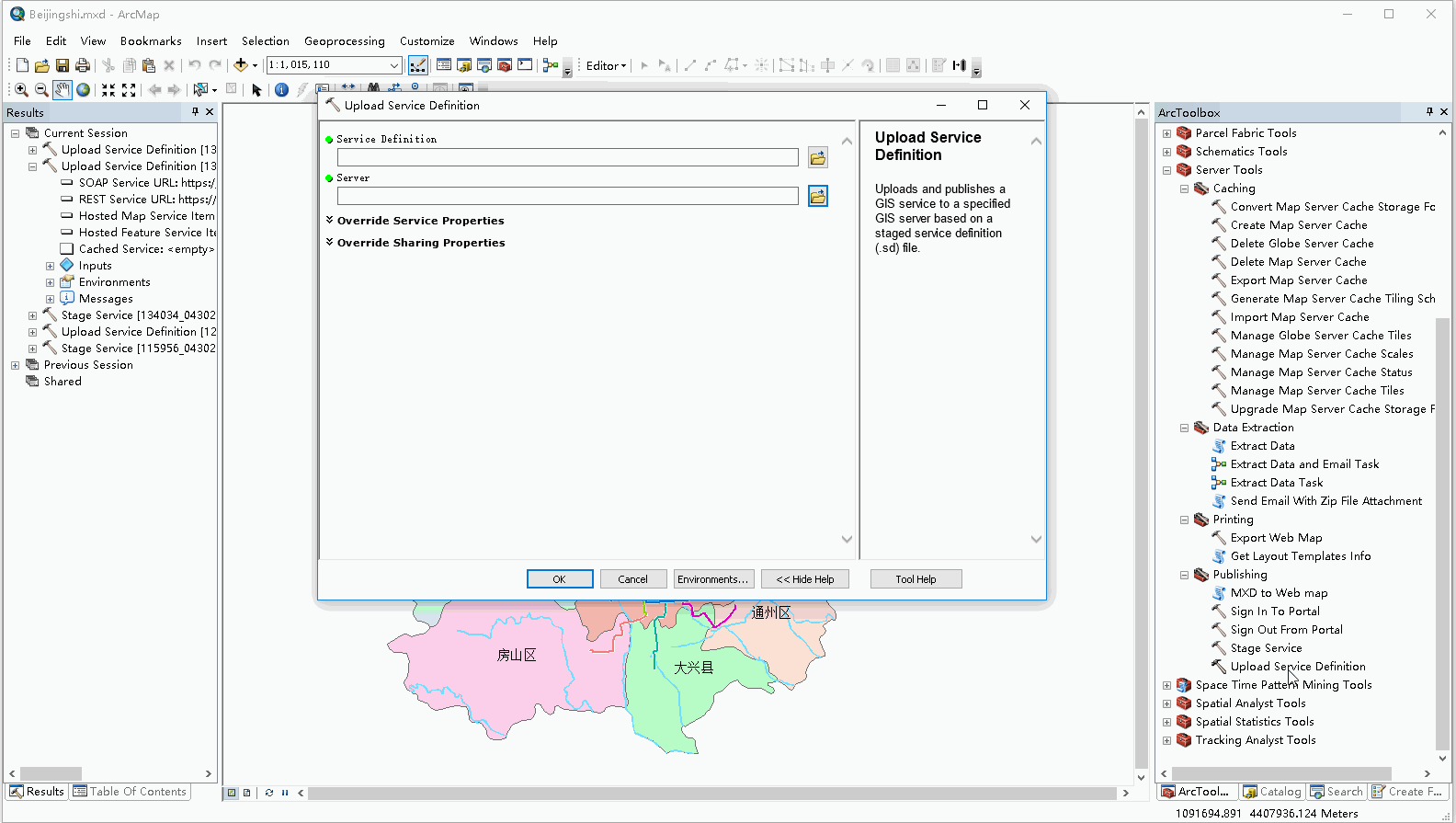Collapse Current Session in Results
Image resolution: width=1456 pixels, height=823 pixels.
pyautogui.click(x=15, y=133)
